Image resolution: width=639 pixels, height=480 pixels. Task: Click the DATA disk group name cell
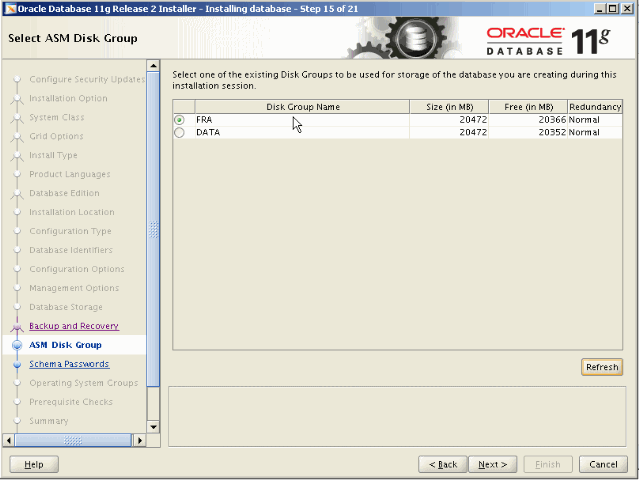click(302, 132)
